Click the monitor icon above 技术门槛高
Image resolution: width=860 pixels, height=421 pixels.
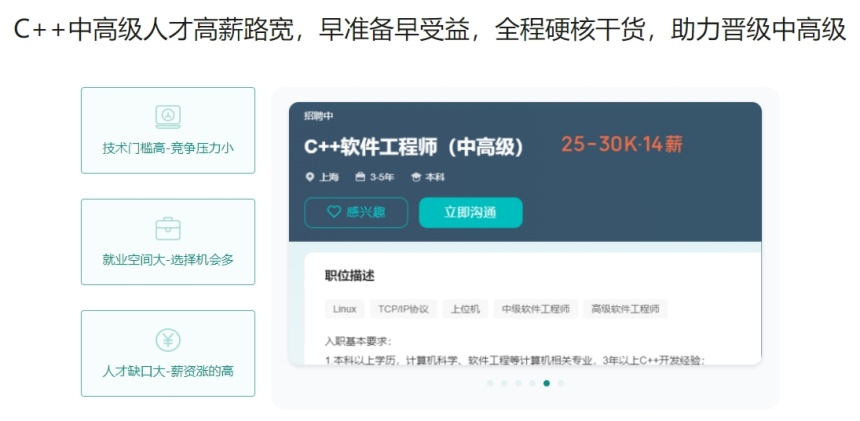(168, 117)
